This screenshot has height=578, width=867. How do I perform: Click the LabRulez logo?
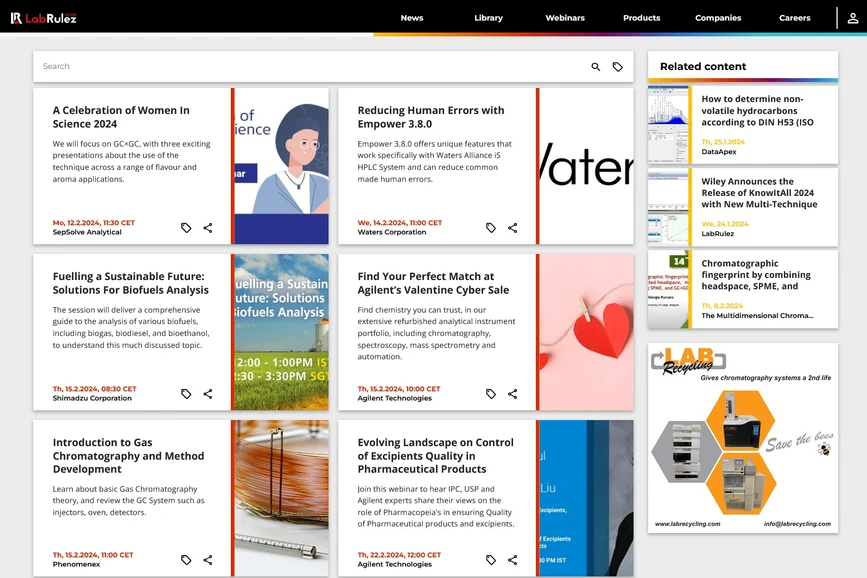click(44, 18)
